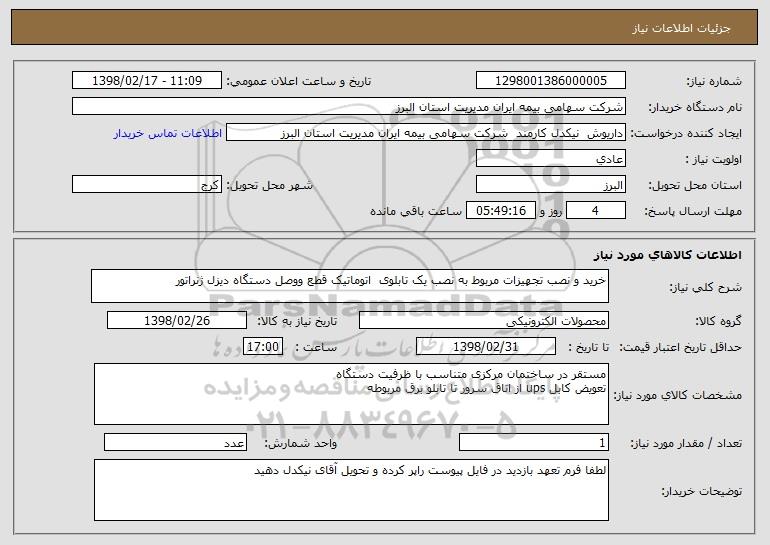The image size is (770, 545).
Task: Click the remaining time field 05:49:16
Action: [x=500, y=211]
